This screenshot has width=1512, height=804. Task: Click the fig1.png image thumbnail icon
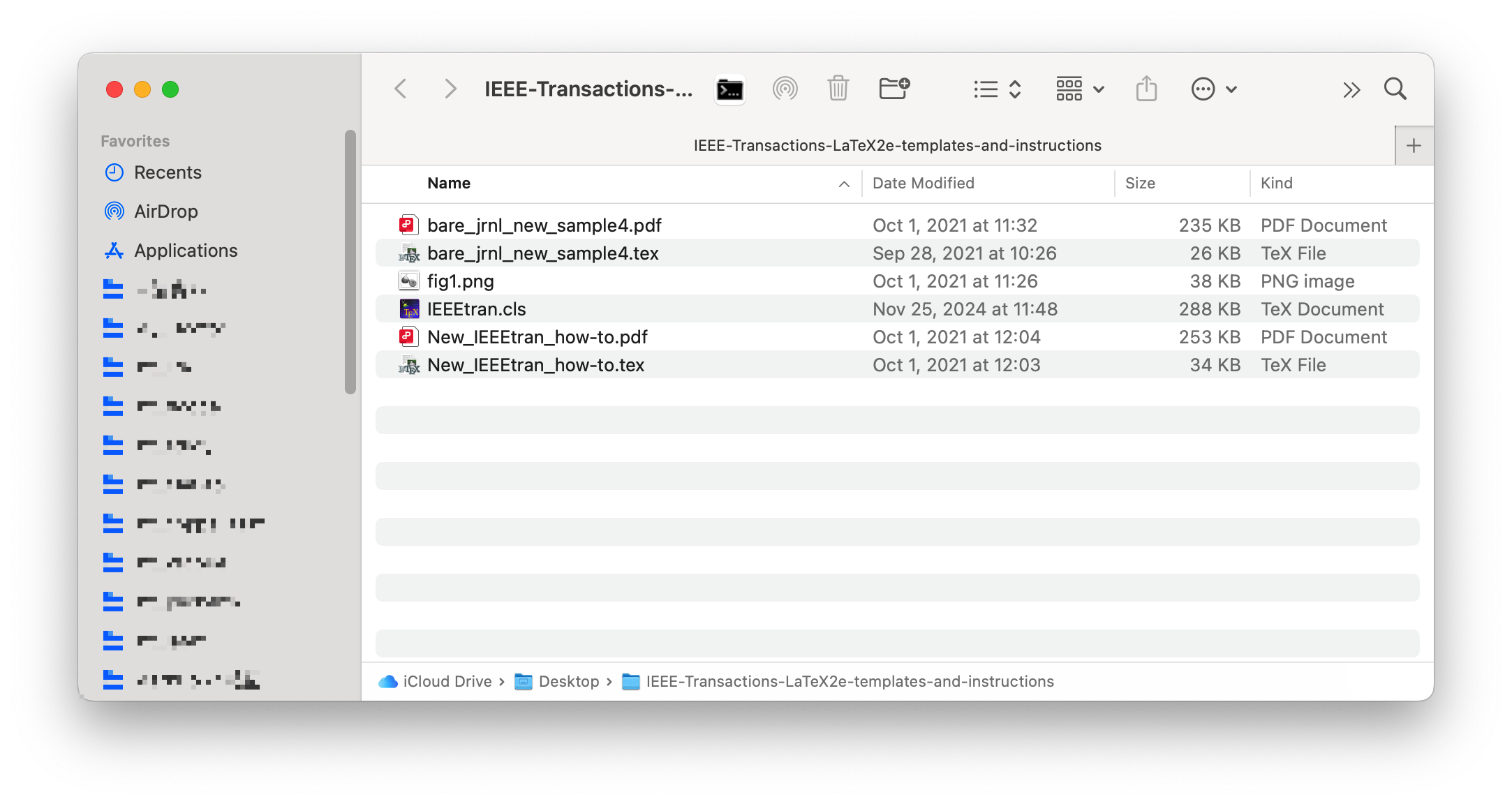tap(408, 281)
